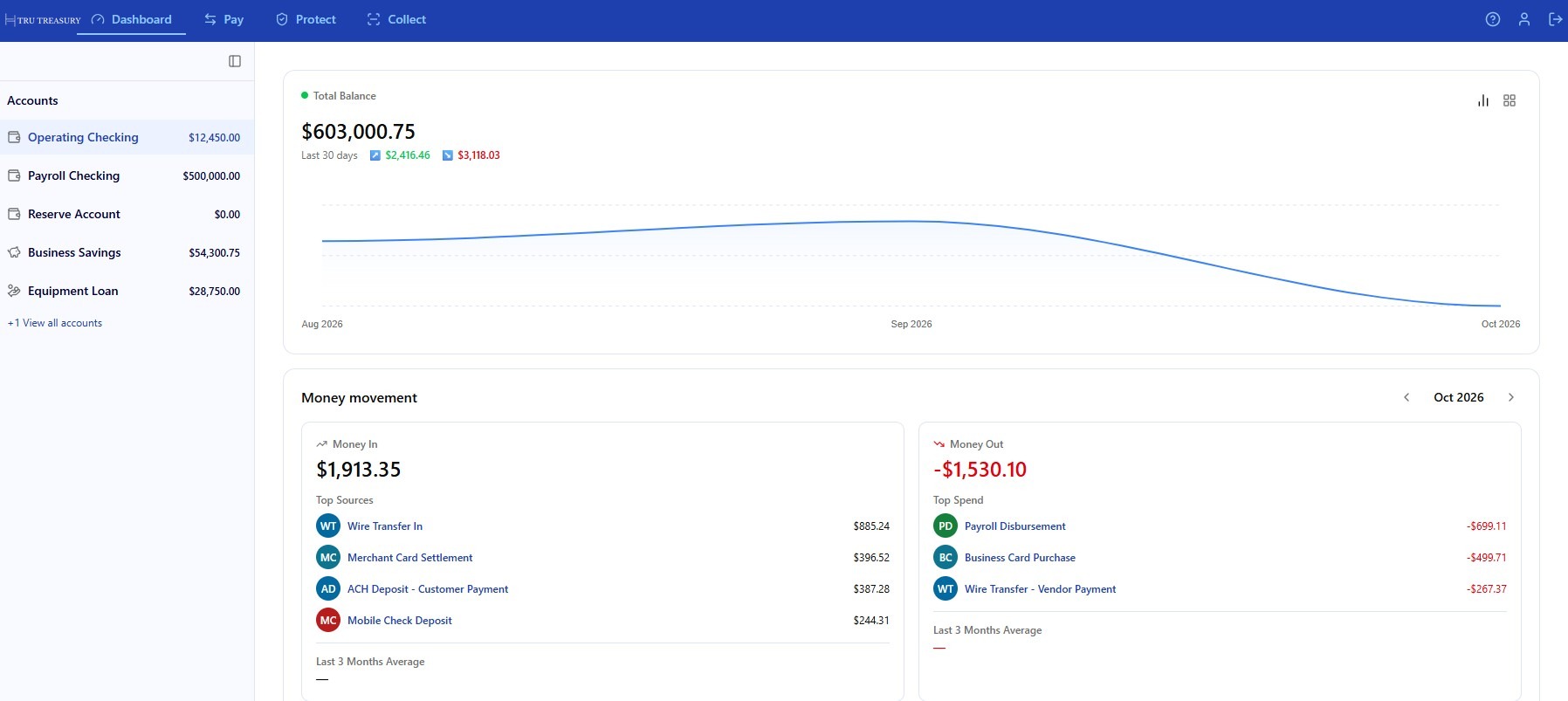Open the Protect tab

[306, 19]
